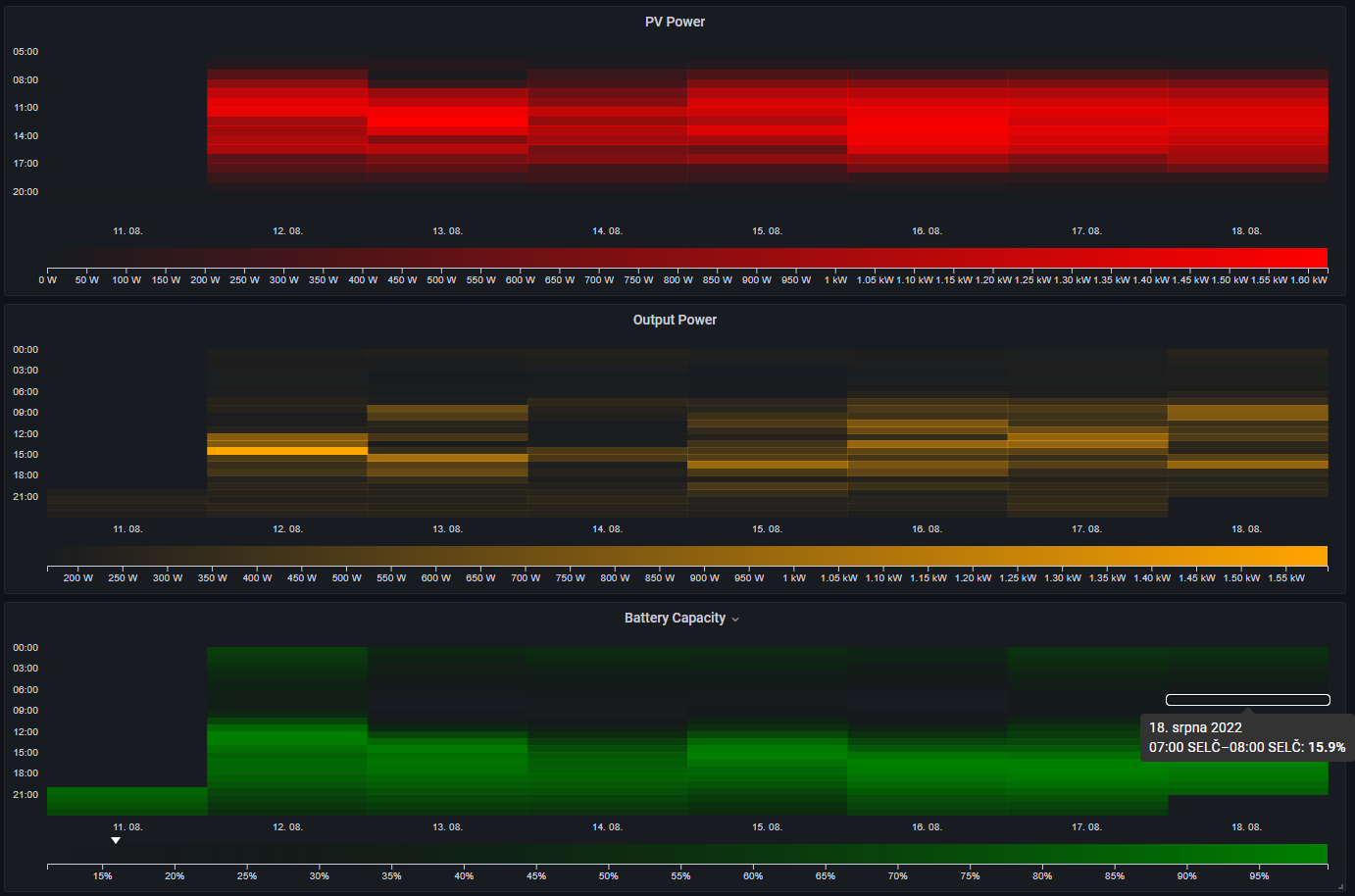Open the Output Power panel title menu
Image resolution: width=1355 pixels, height=896 pixels.
675,320
